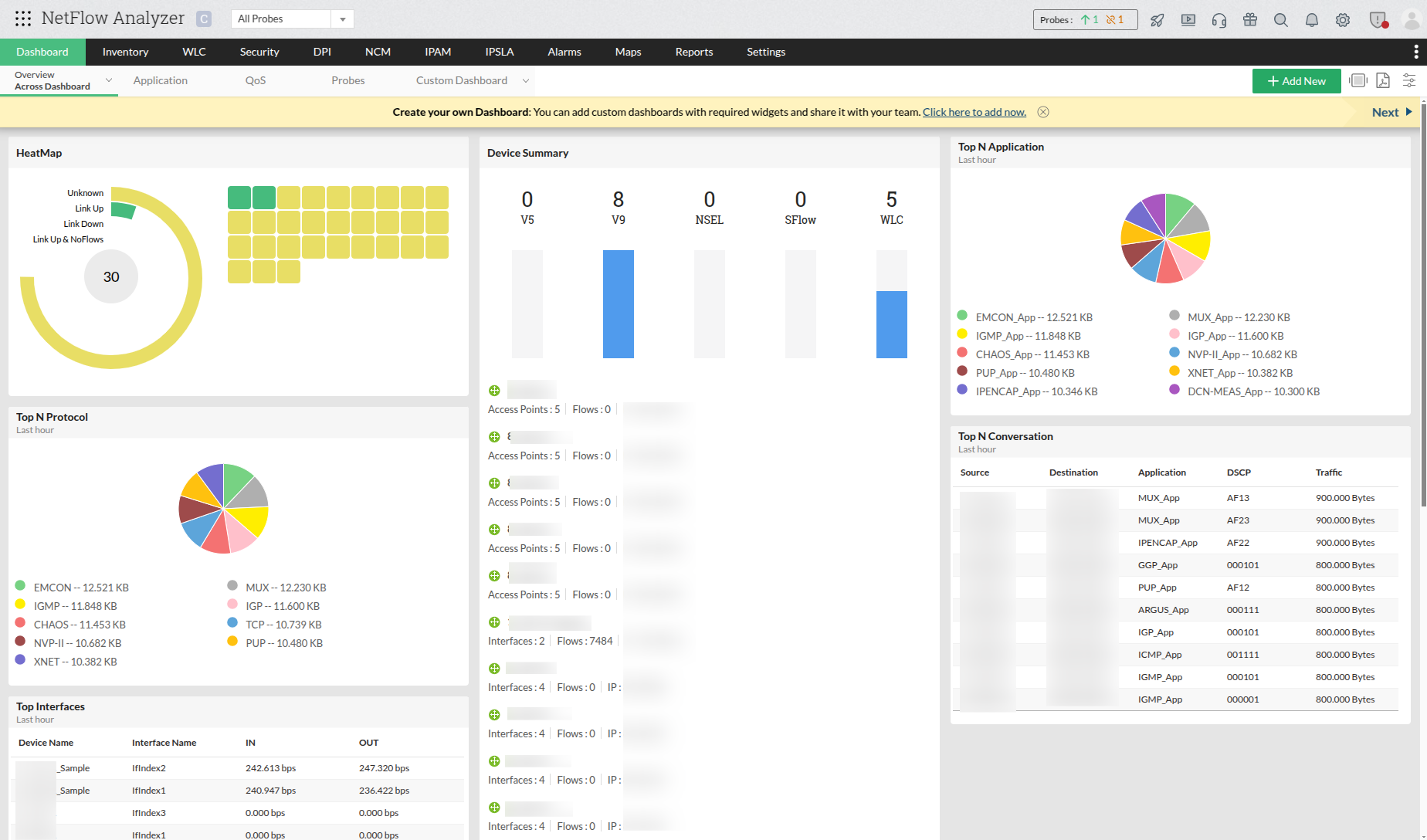
Task: Click the WLC blue bar in Device Summary
Action: (892, 324)
